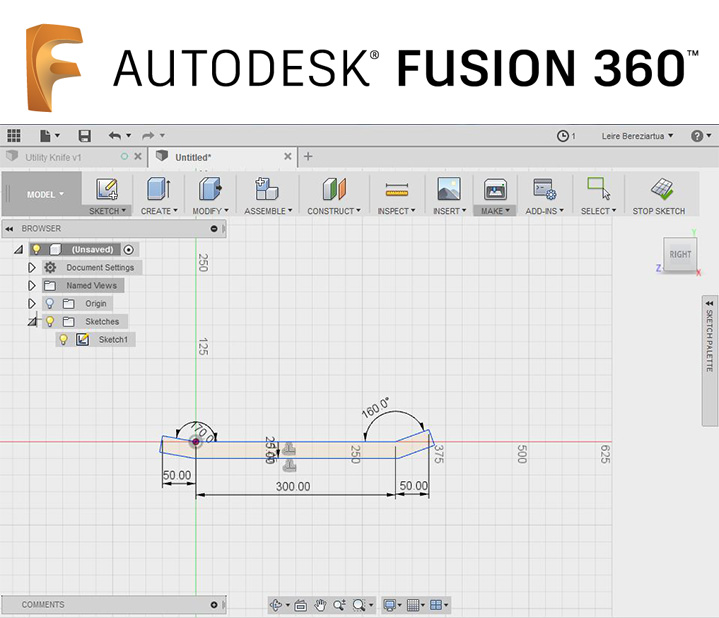Click the Zoom tool in navigation bar

coord(339,606)
